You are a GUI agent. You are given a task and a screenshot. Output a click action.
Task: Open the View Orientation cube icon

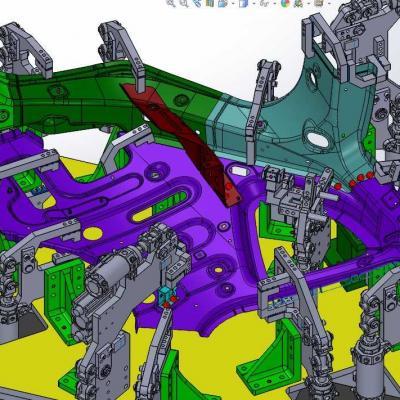point(222,3)
